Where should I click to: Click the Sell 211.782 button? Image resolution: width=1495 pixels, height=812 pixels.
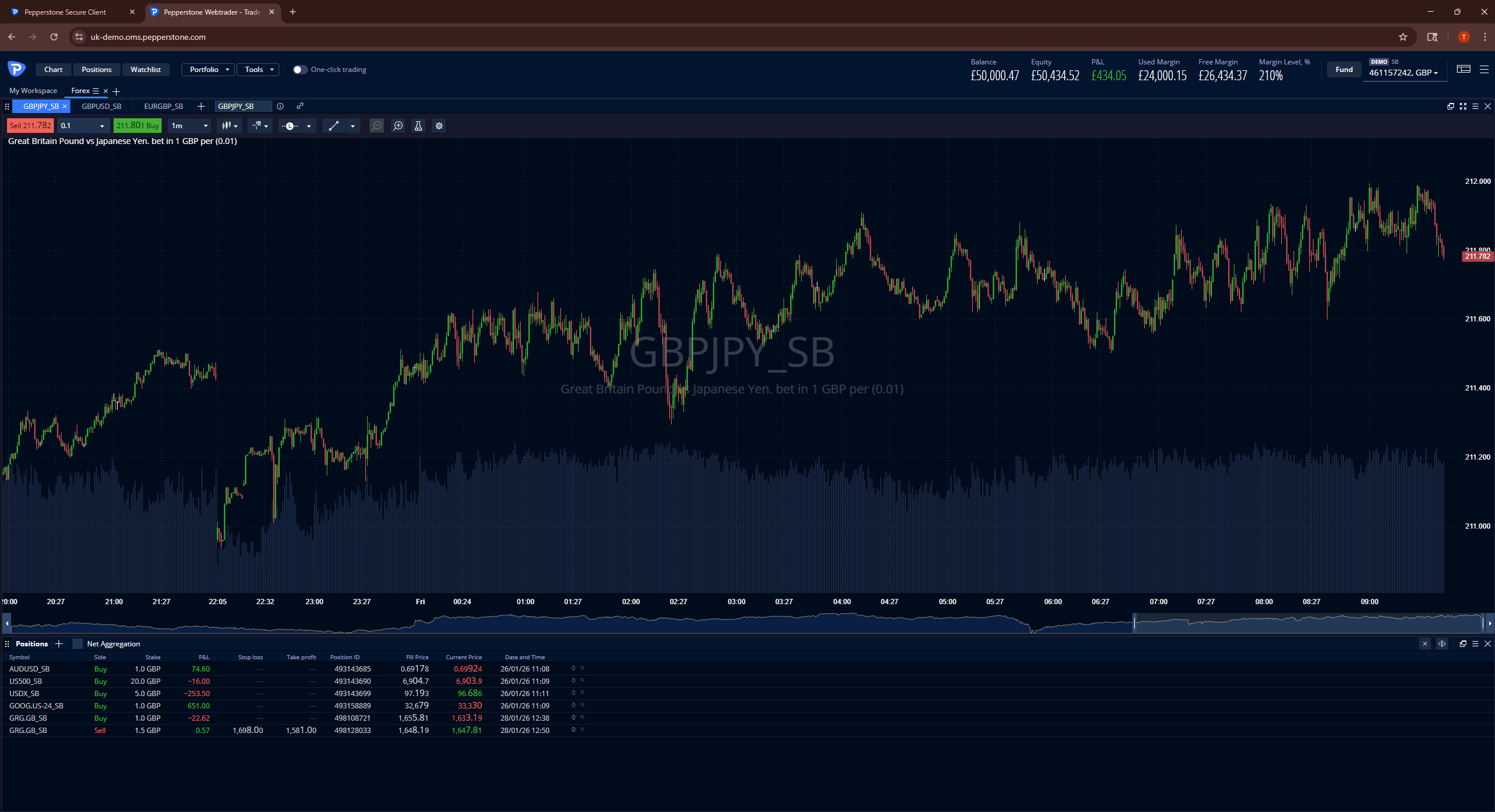point(30,126)
